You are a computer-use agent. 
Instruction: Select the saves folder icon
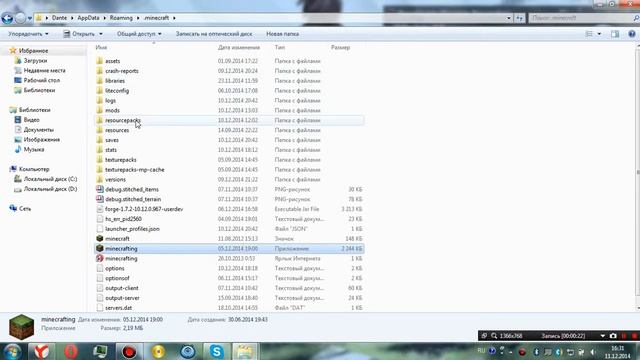[100, 140]
